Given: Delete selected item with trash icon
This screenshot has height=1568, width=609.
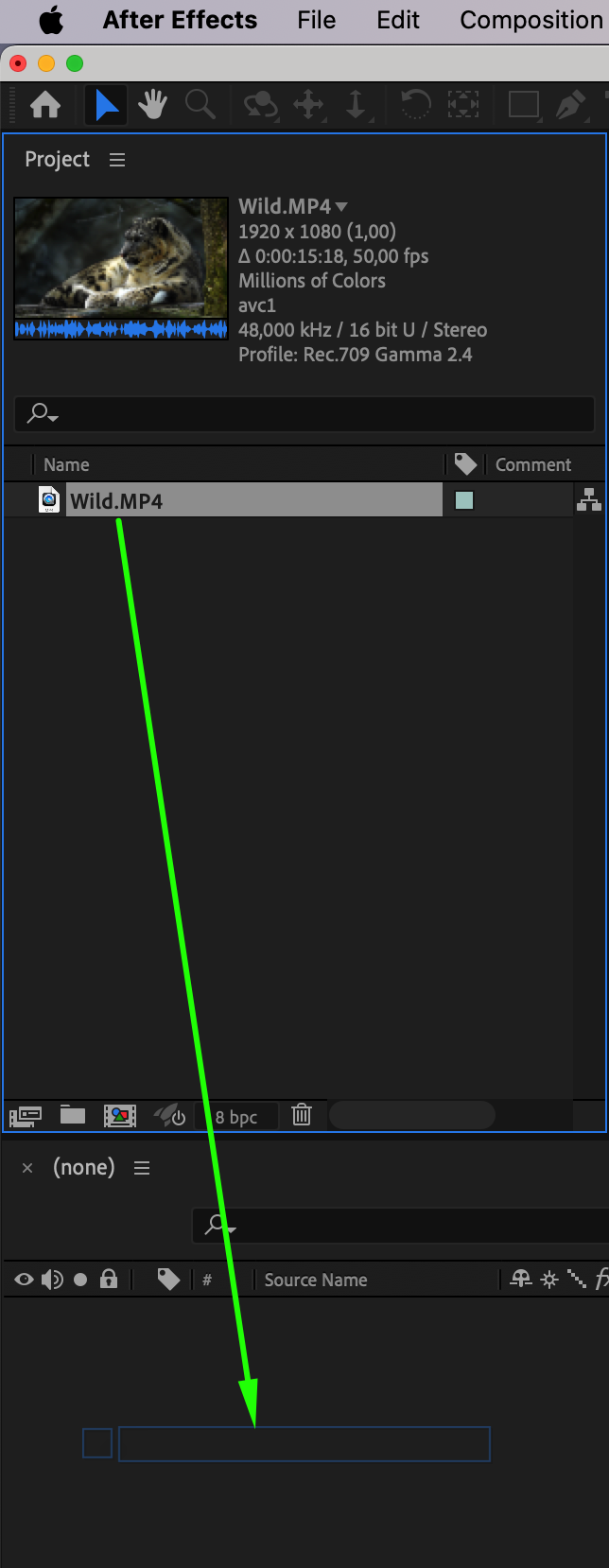Looking at the screenshot, I should click(302, 1115).
